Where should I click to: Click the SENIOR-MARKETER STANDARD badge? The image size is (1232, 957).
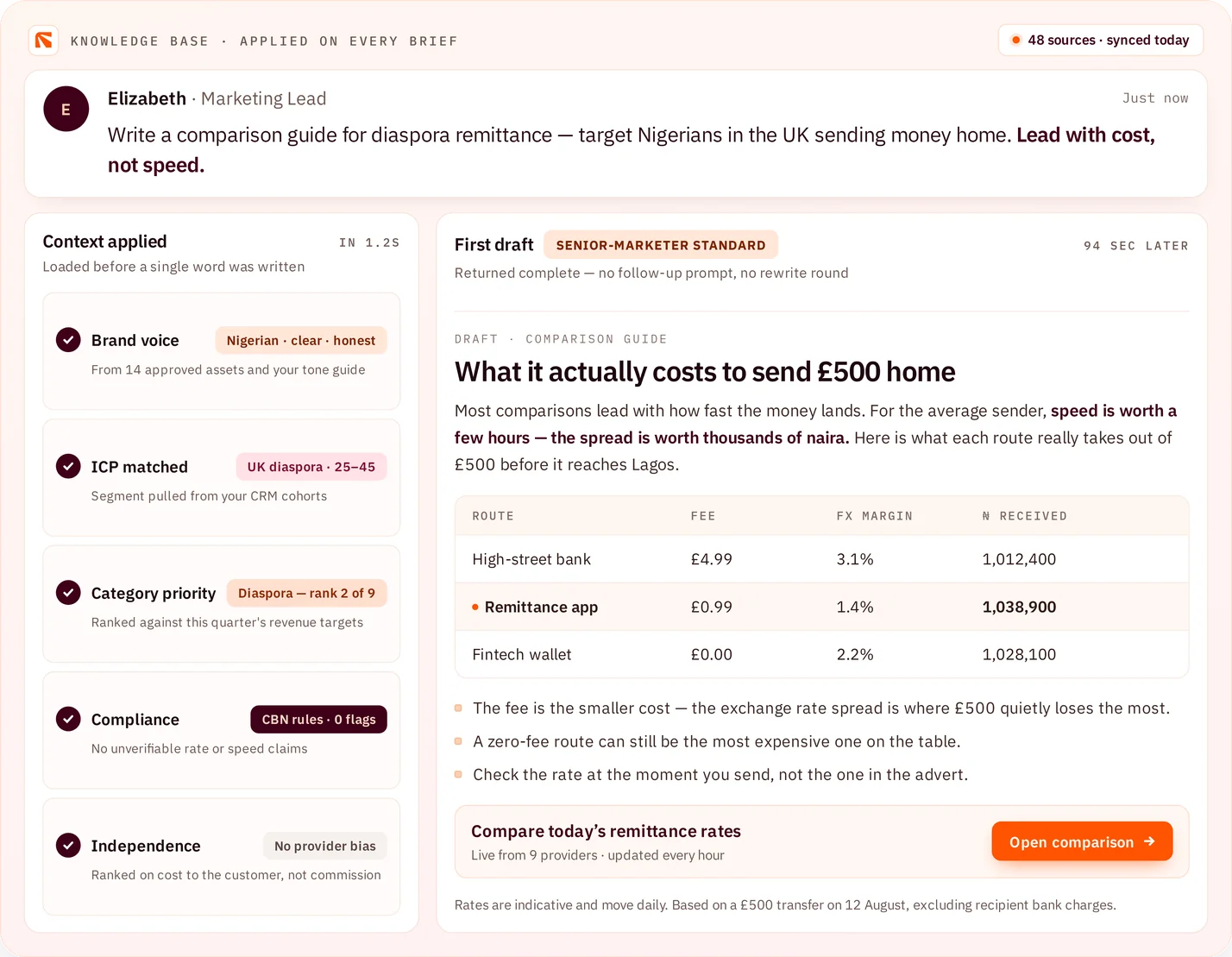661,245
